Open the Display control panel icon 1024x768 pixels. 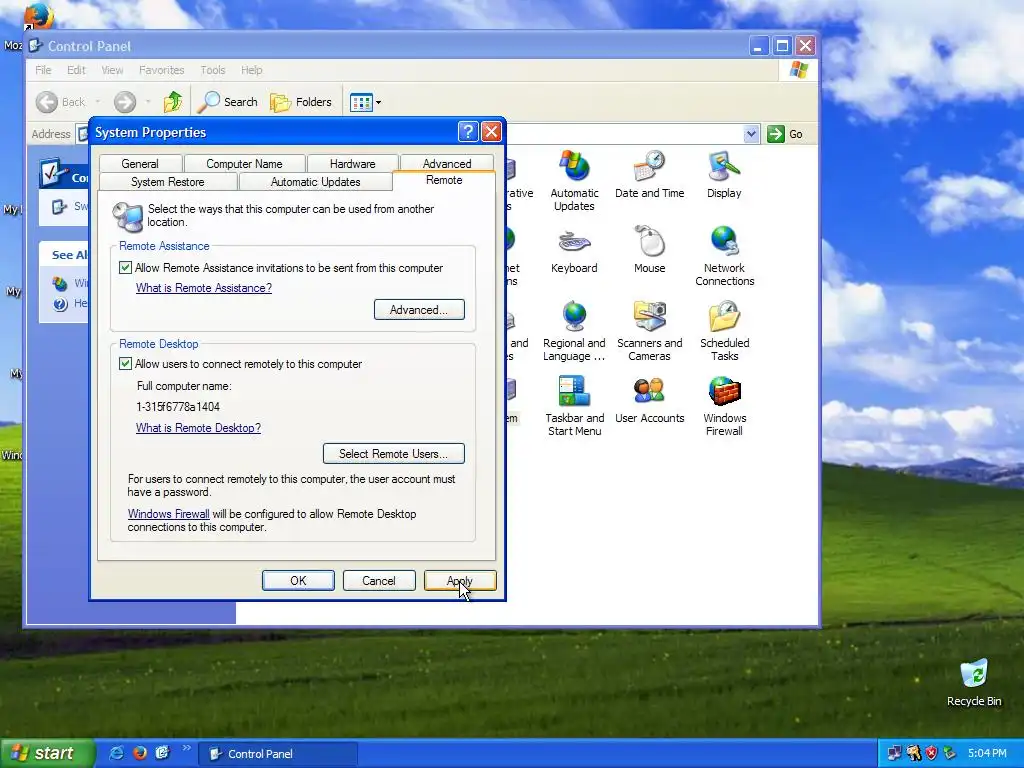724,175
